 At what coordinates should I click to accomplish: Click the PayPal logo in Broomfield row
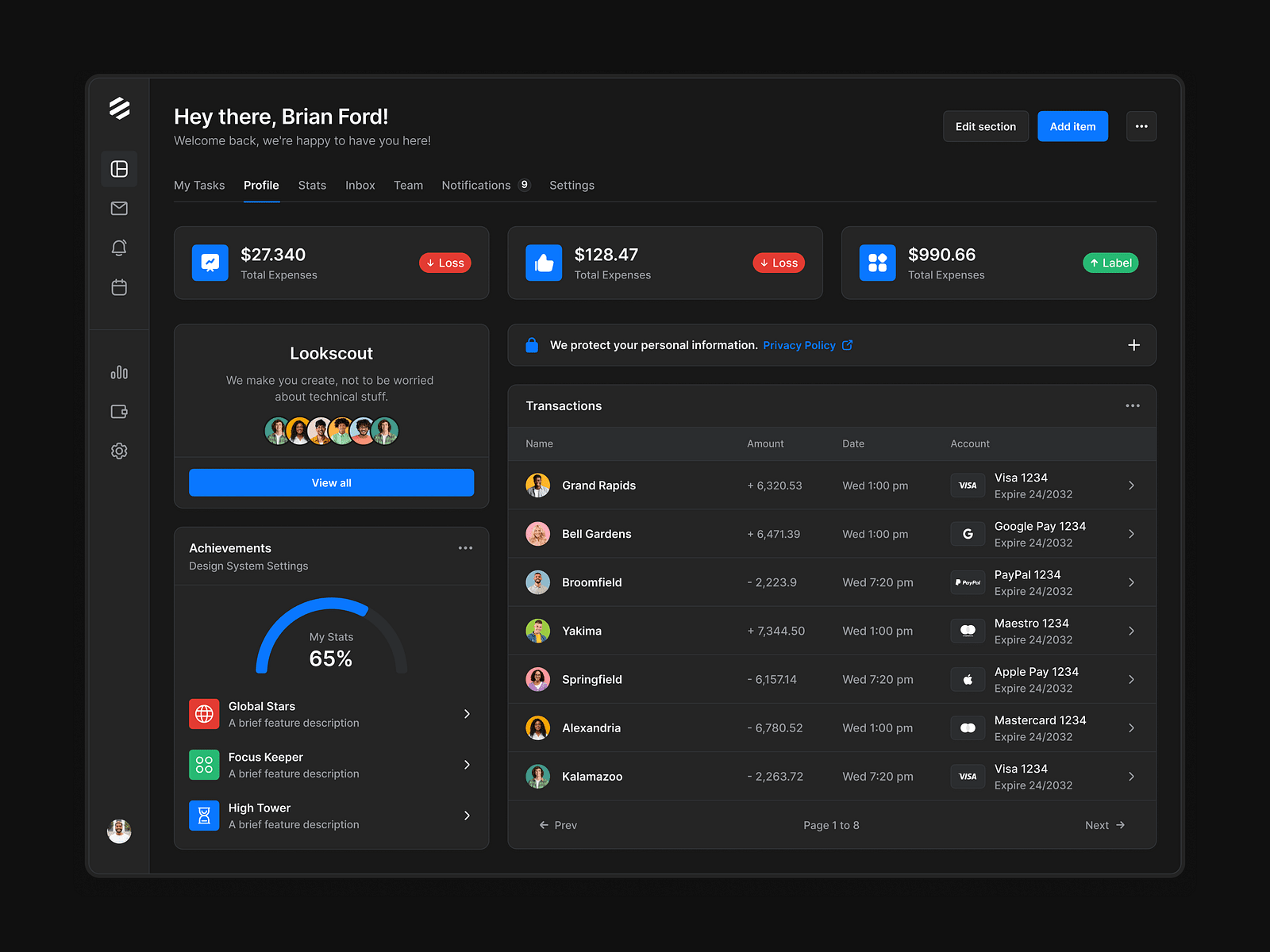968,582
